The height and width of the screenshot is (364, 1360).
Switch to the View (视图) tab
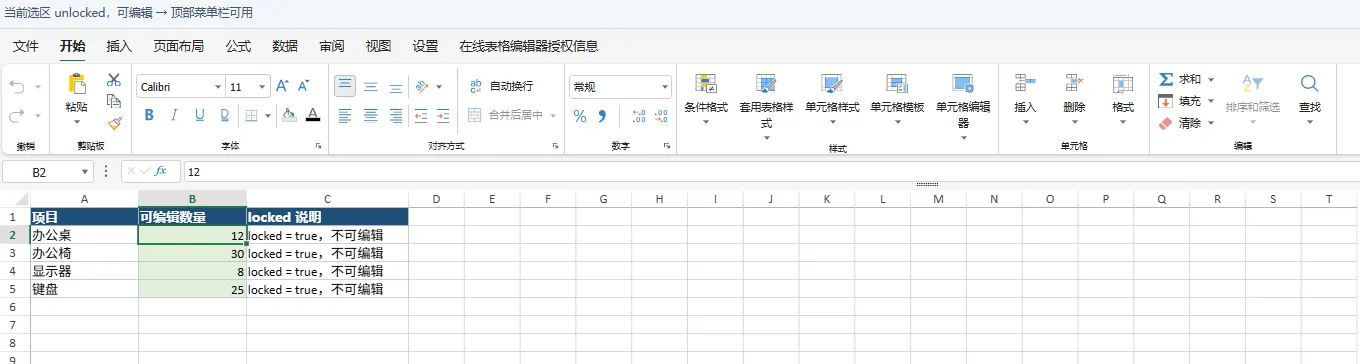[x=378, y=46]
